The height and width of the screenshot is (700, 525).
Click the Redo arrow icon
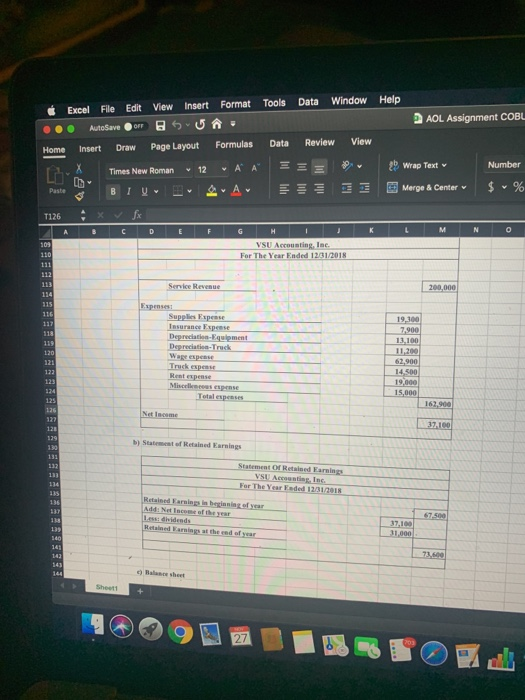click(200, 125)
